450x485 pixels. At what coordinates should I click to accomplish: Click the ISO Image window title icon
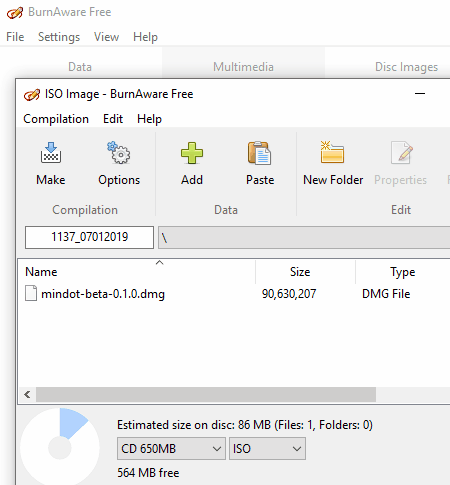tap(32, 94)
